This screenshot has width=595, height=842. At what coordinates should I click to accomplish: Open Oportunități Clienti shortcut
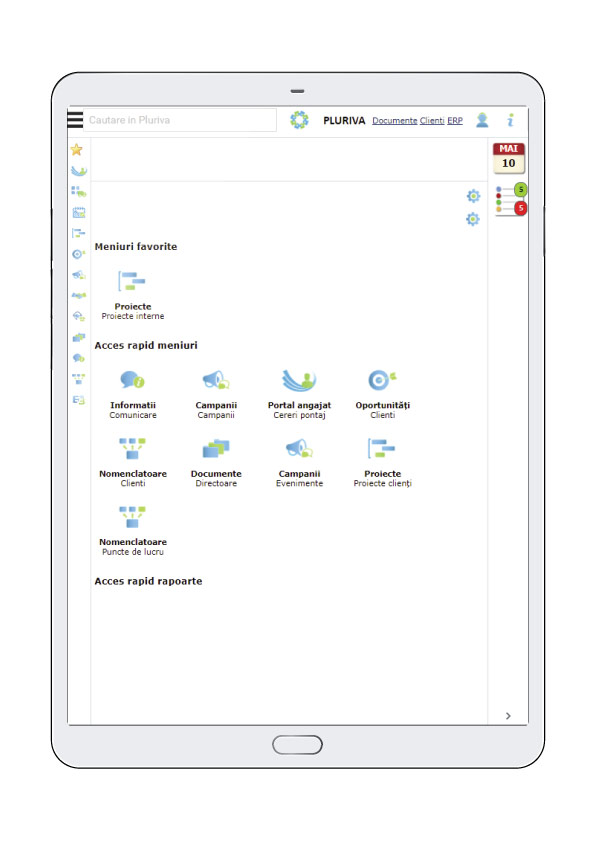point(382,394)
